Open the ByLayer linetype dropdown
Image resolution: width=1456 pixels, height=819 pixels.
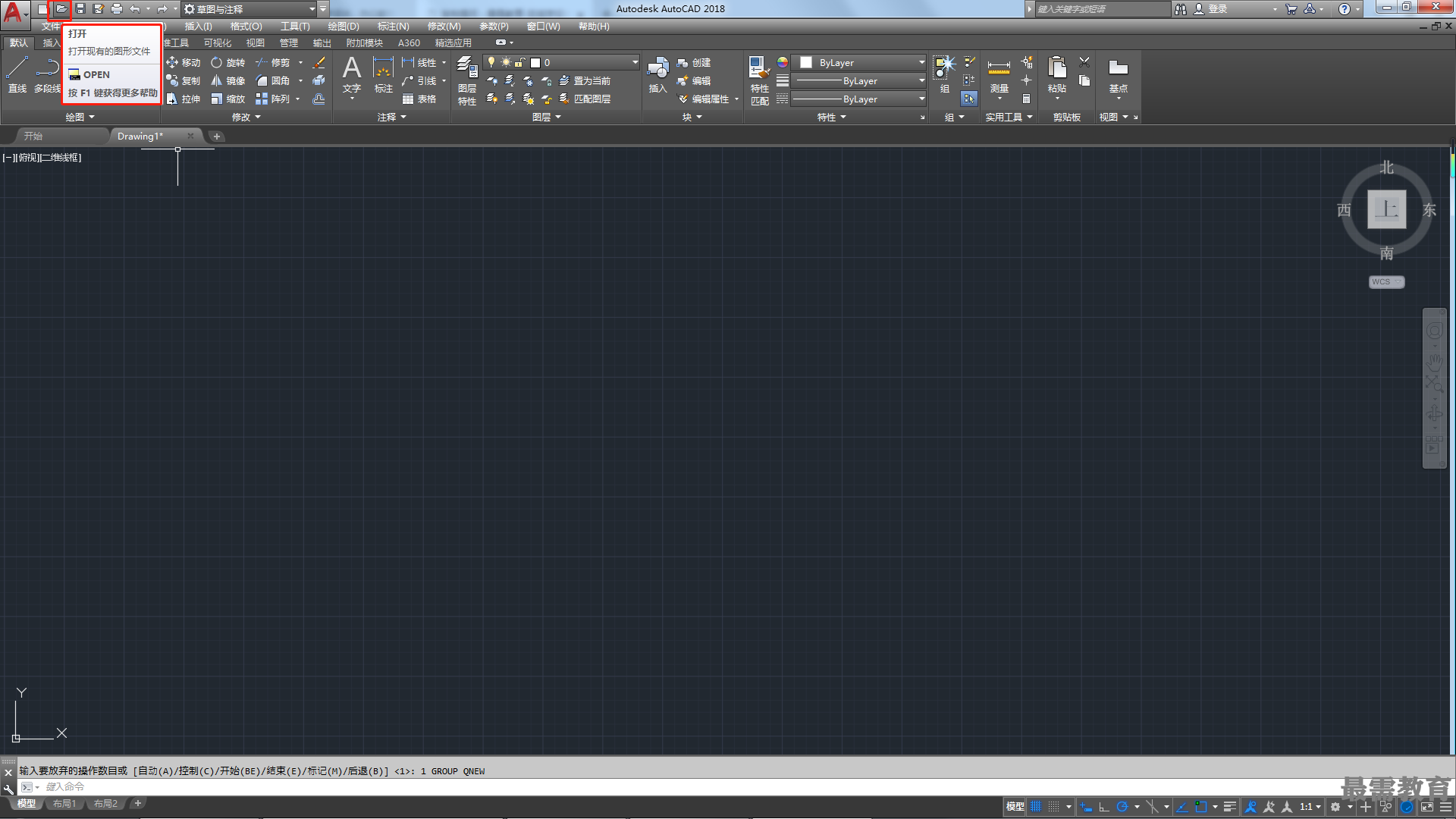[x=859, y=99]
